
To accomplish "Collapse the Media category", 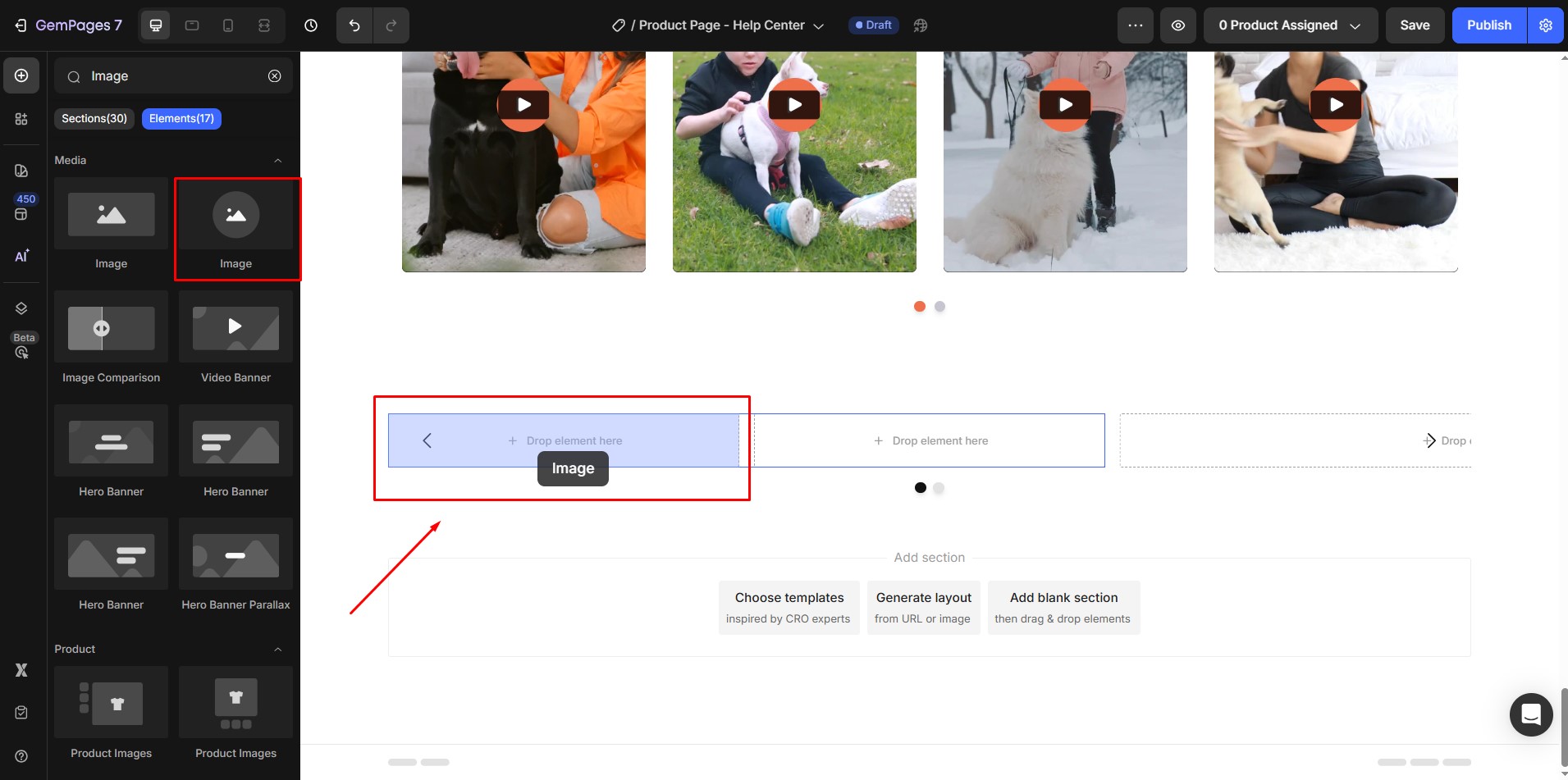I will [x=277, y=161].
